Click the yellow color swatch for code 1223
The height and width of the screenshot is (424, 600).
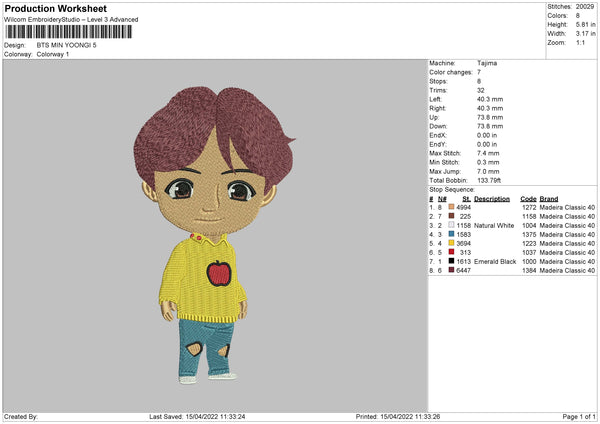coord(451,243)
